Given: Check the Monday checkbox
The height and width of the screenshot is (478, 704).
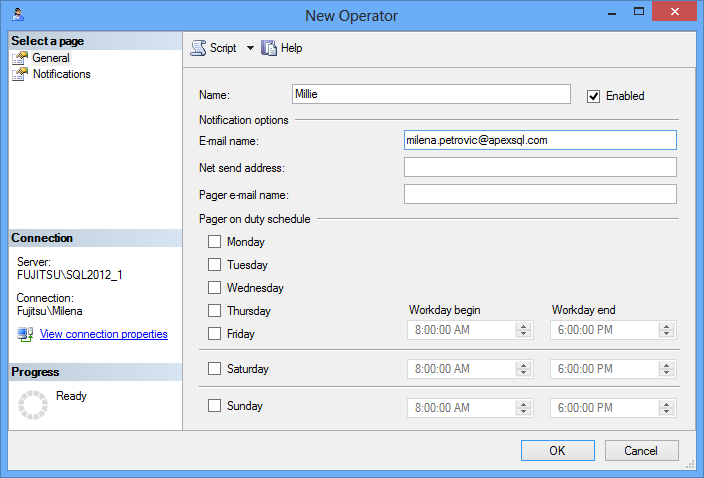Looking at the screenshot, I should [214, 242].
